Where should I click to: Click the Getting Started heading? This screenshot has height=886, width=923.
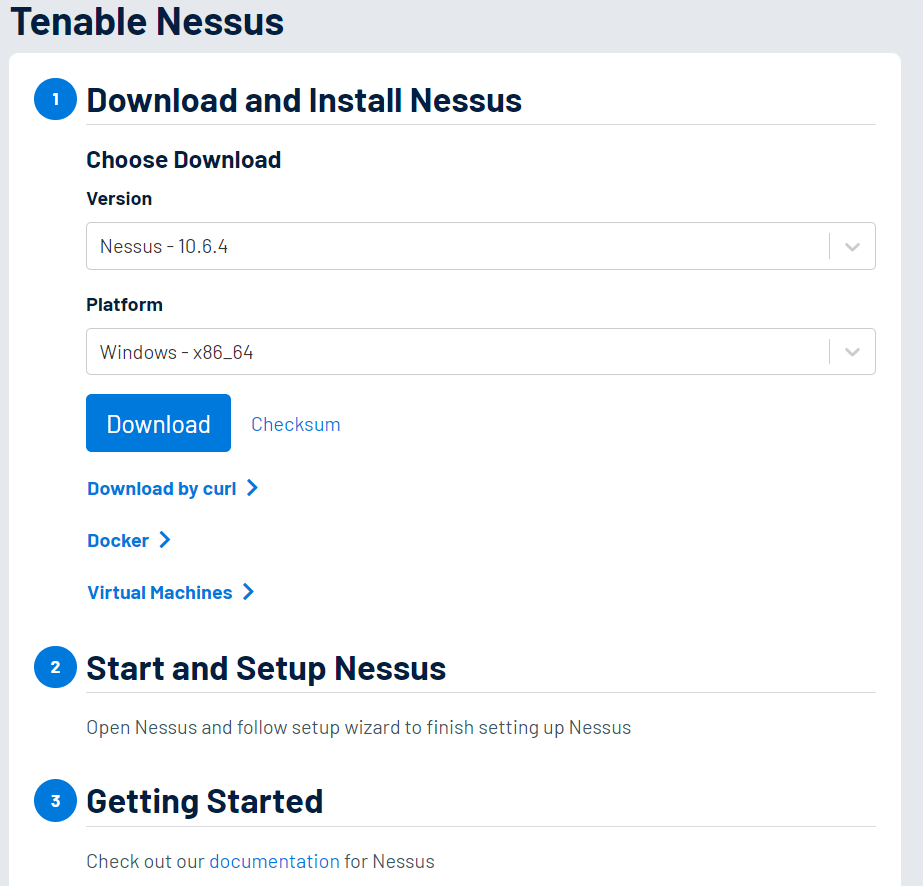click(205, 802)
